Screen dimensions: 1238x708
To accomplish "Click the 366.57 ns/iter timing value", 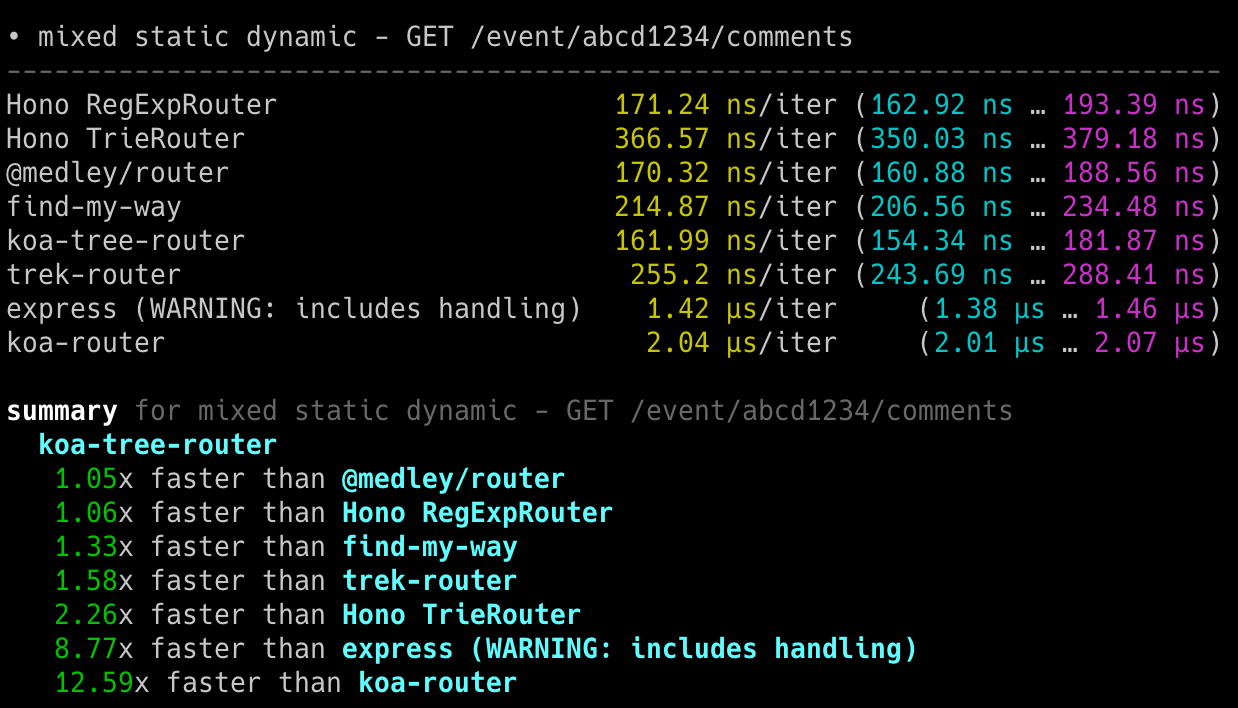I will click(x=724, y=139).
